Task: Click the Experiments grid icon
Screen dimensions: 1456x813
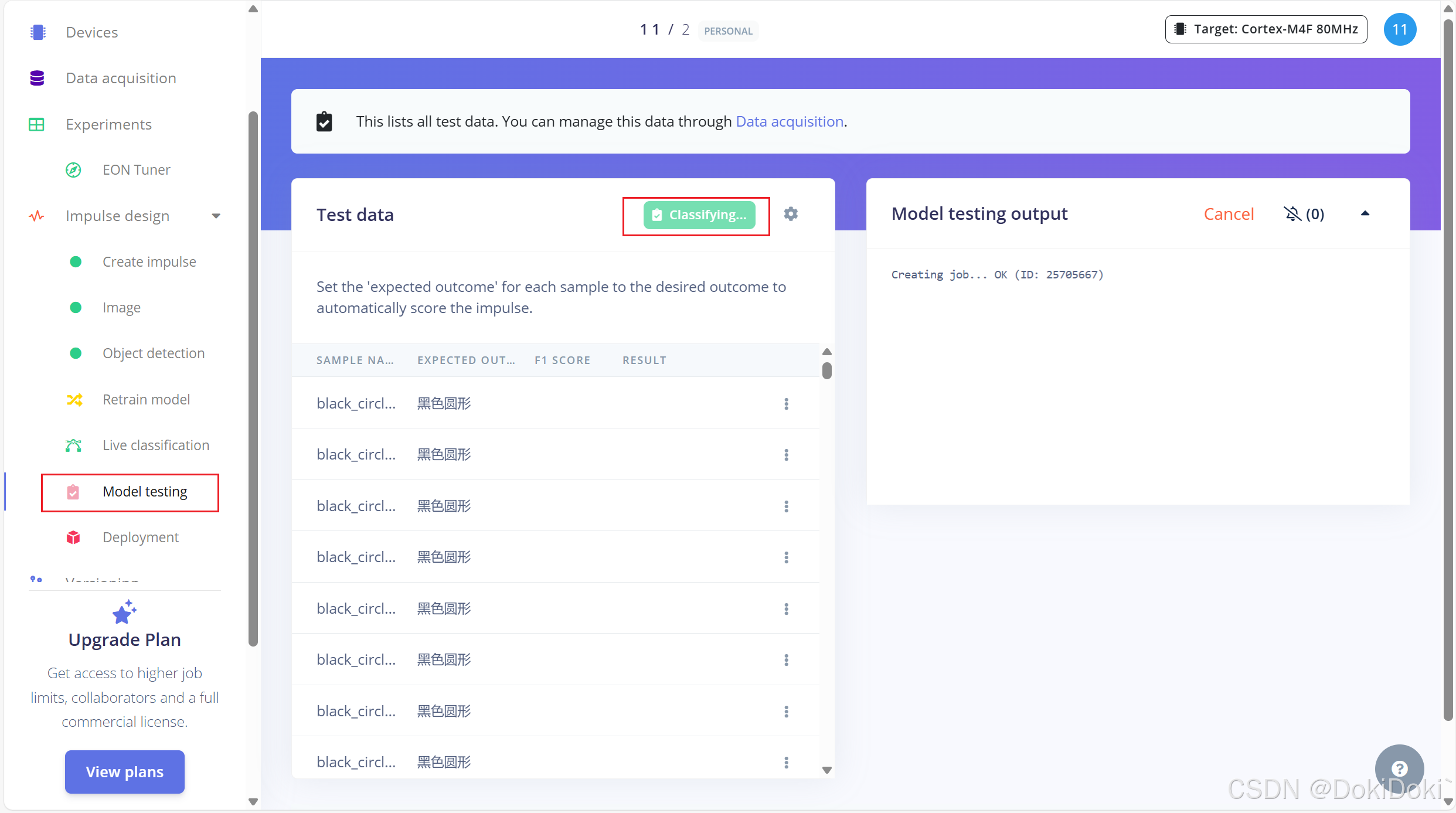Action: [36, 124]
